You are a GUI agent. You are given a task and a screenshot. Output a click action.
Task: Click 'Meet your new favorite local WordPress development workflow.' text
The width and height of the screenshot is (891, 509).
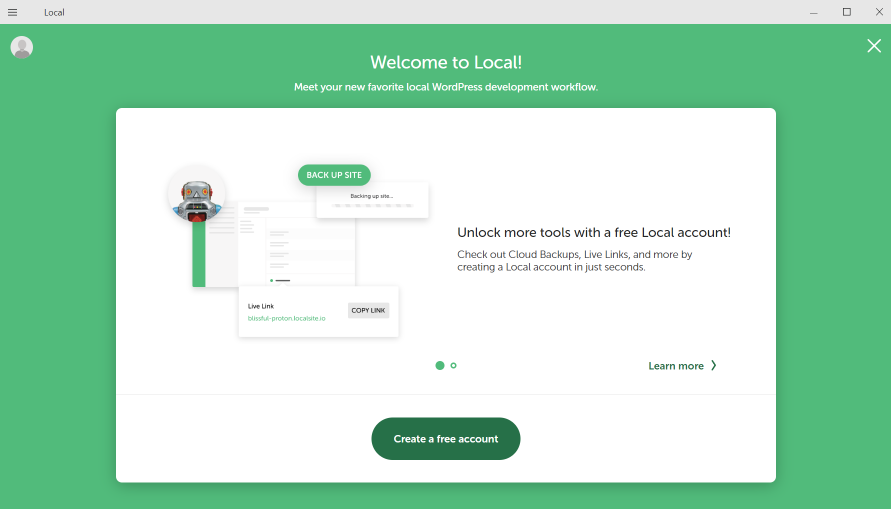pyautogui.click(x=446, y=87)
